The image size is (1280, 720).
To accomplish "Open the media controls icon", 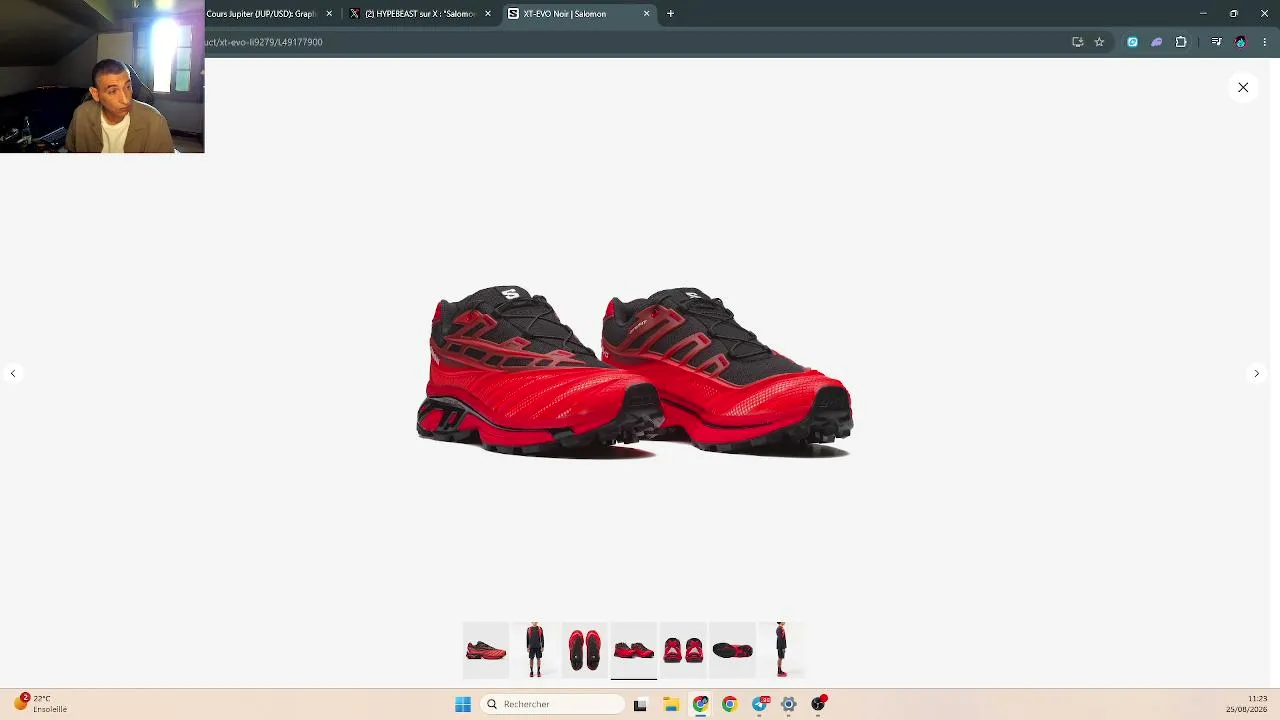I will 1216,42.
